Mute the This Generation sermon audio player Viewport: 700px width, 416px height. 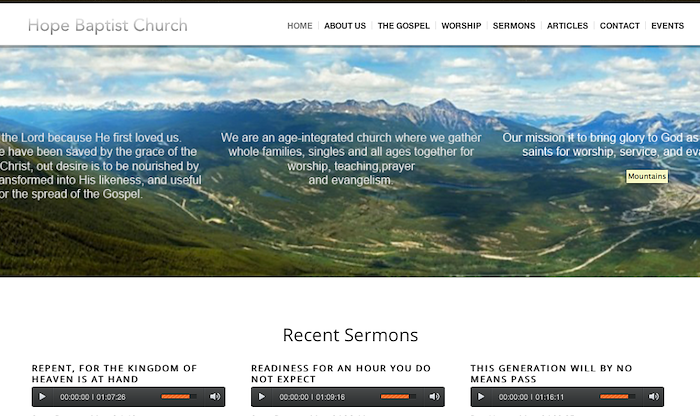coord(654,396)
